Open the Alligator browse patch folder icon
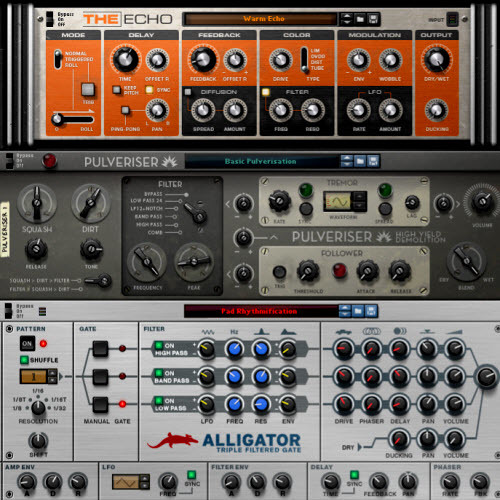Image resolution: width=500 pixels, height=500 pixels. pyautogui.click(x=358, y=311)
